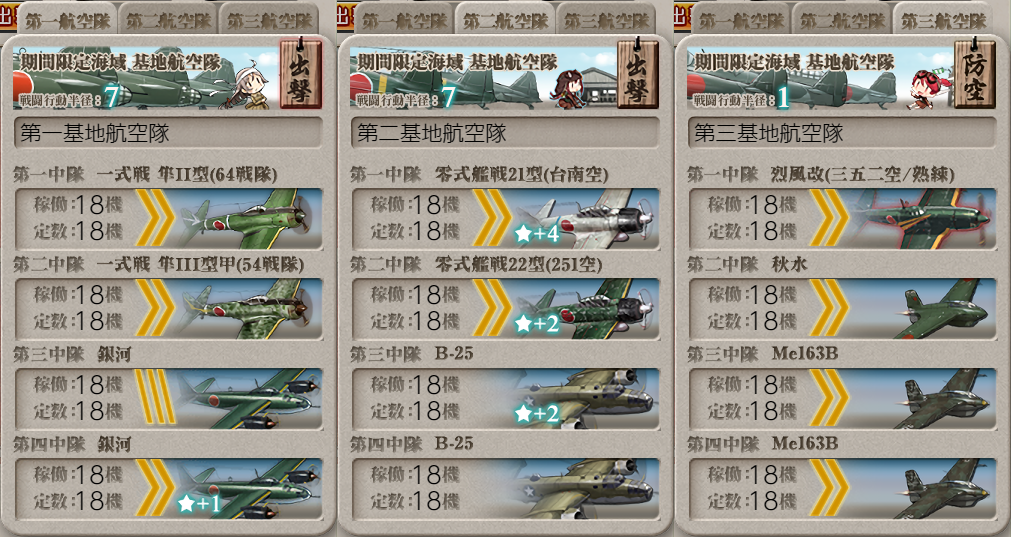Viewport: 1011px width, 537px height.
Task: Select the fourth squadron Ginga bomber with star +1
Action: click(x=248, y=489)
